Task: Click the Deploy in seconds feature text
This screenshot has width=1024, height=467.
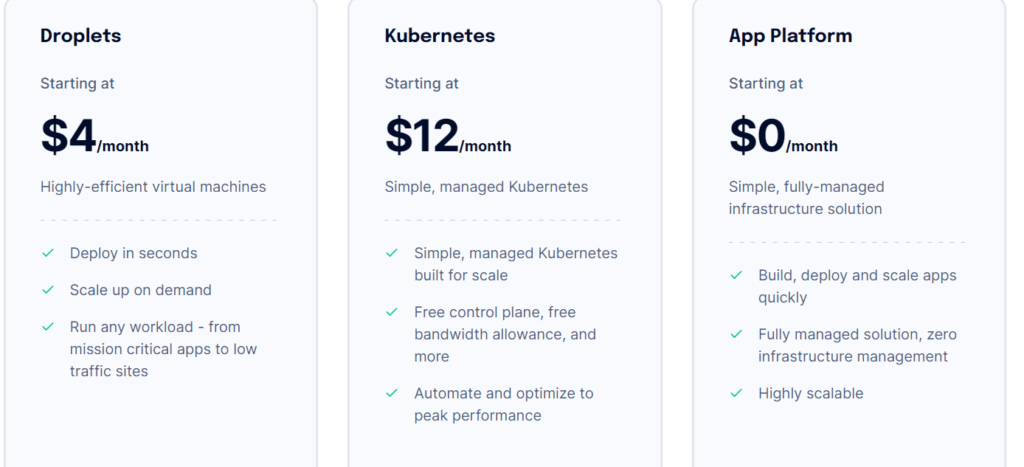Action: [x=133, y=253]
